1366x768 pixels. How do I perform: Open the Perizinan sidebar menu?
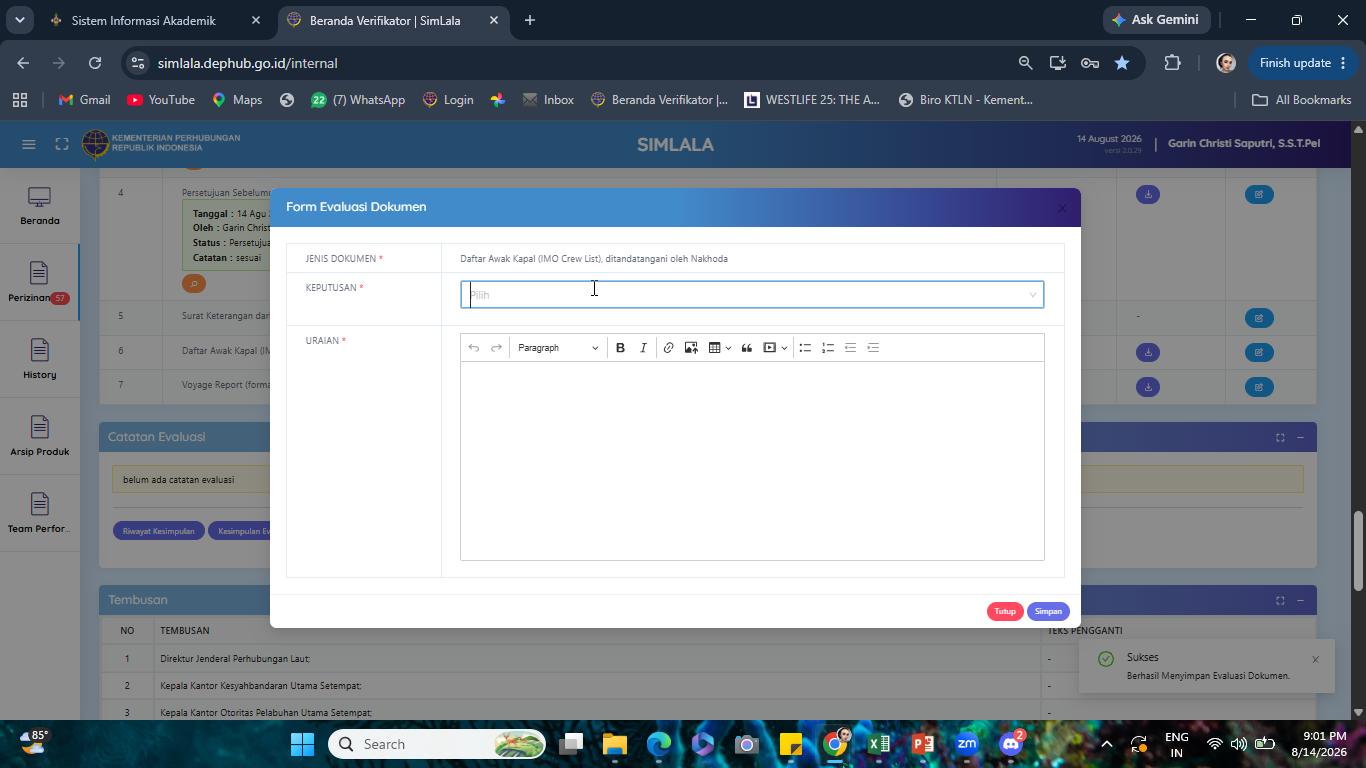coord(39,282)
